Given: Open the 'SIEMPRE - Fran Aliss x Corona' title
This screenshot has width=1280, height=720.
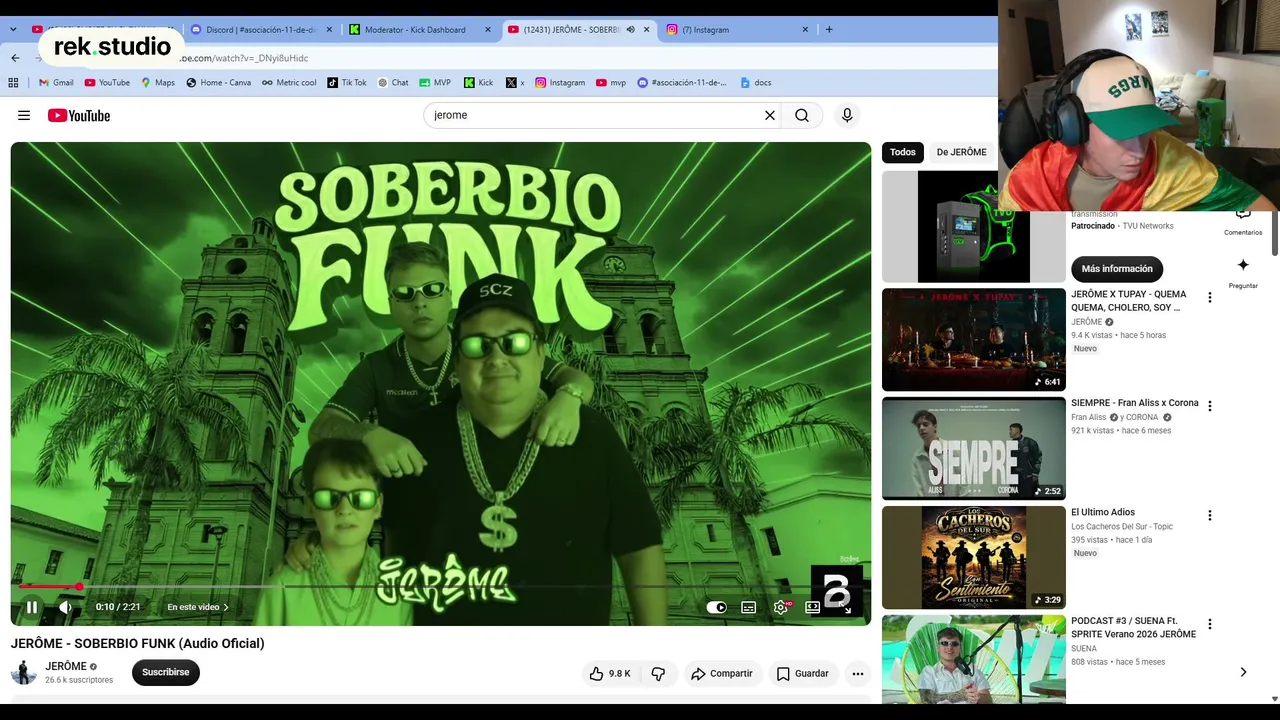Looking at the screenshot, I should pos(1135,403).
